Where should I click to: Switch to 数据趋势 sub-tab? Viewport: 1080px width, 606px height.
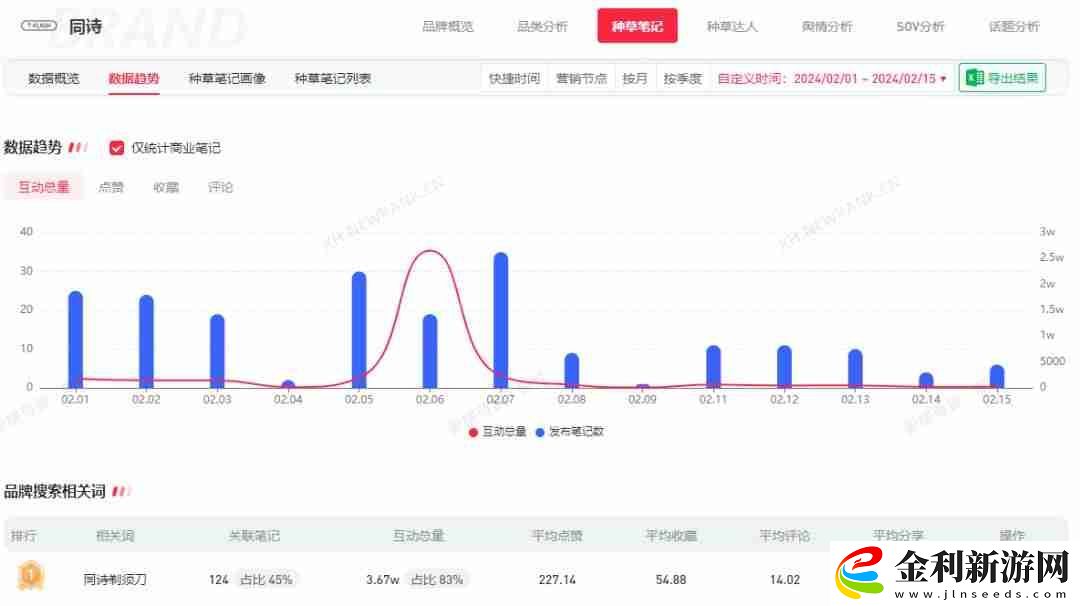134,79
